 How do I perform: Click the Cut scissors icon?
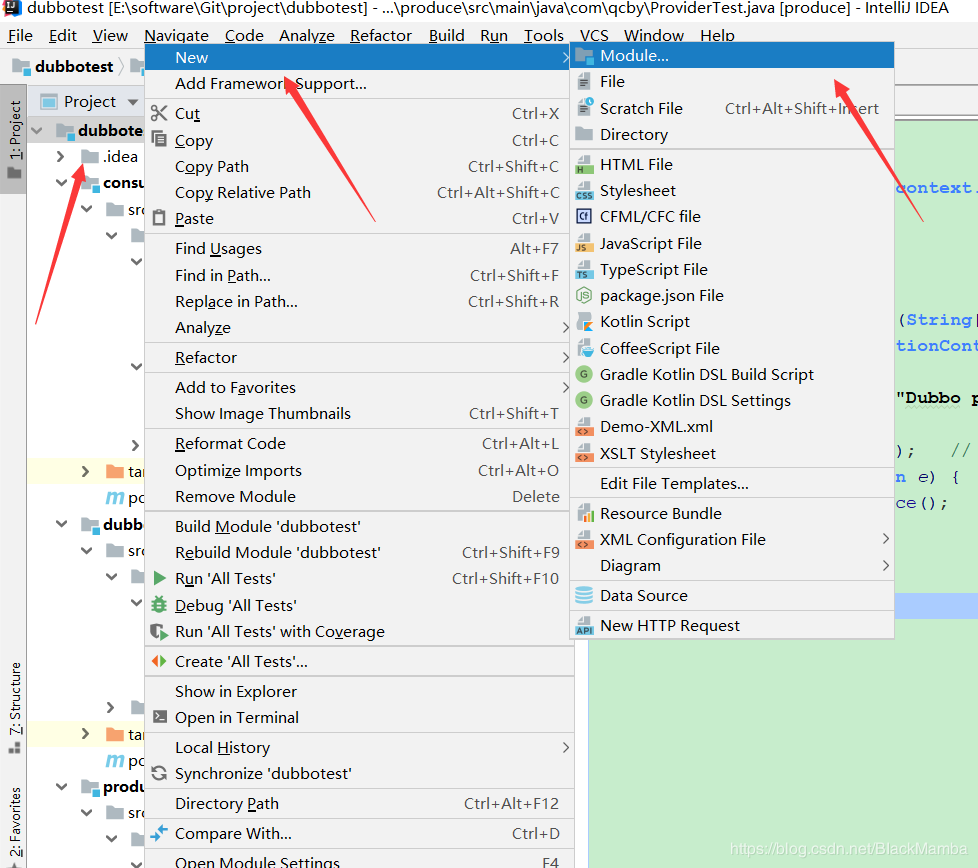(159, 113)
